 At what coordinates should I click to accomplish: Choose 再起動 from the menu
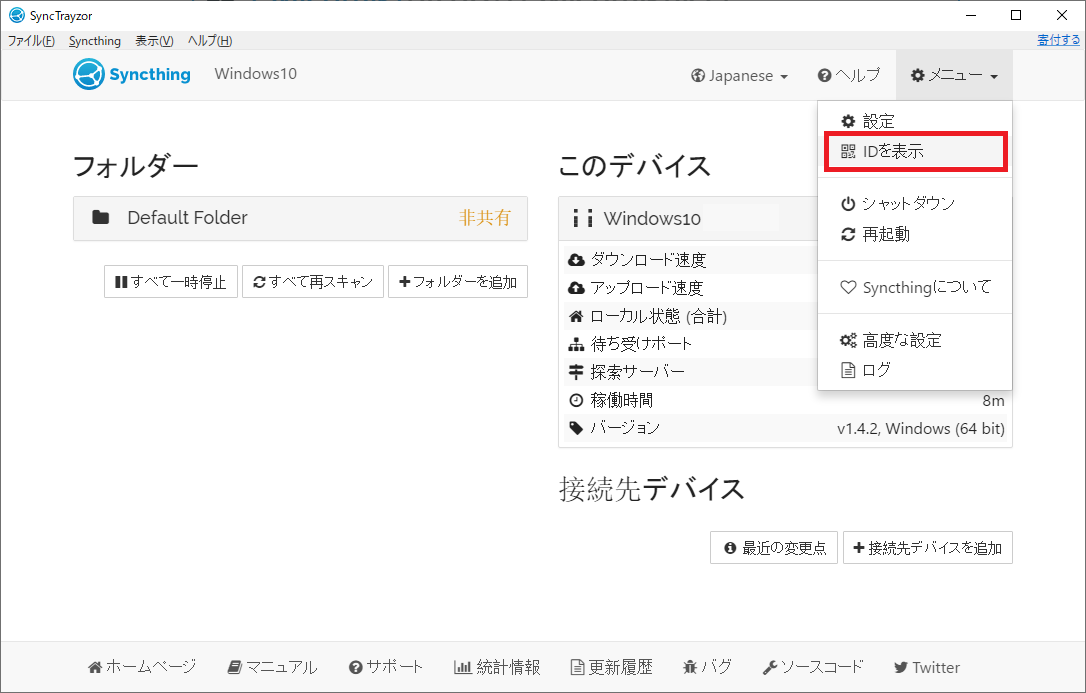[x=915, y=235]
